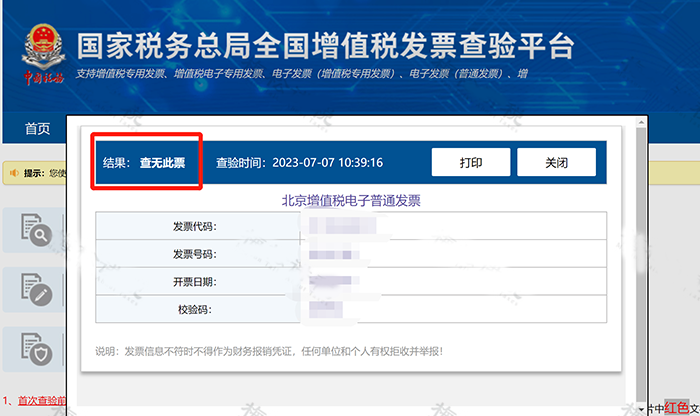700x416 pixels.
Task: Click the 发票号码 label cell
Action: coord(198,254)
